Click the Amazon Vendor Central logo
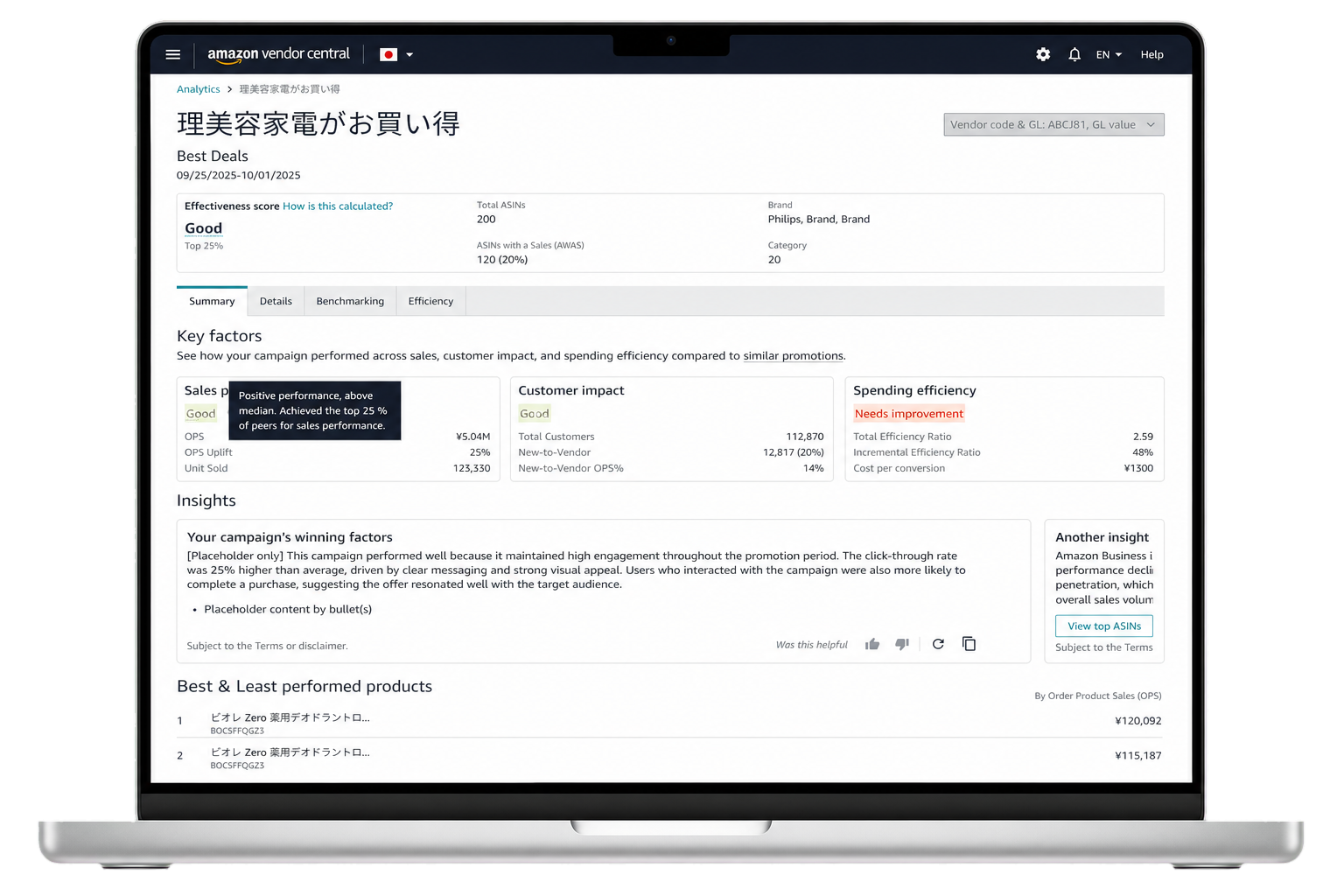Viewport: 1344px width, 896px height. [x=278, y=54]
